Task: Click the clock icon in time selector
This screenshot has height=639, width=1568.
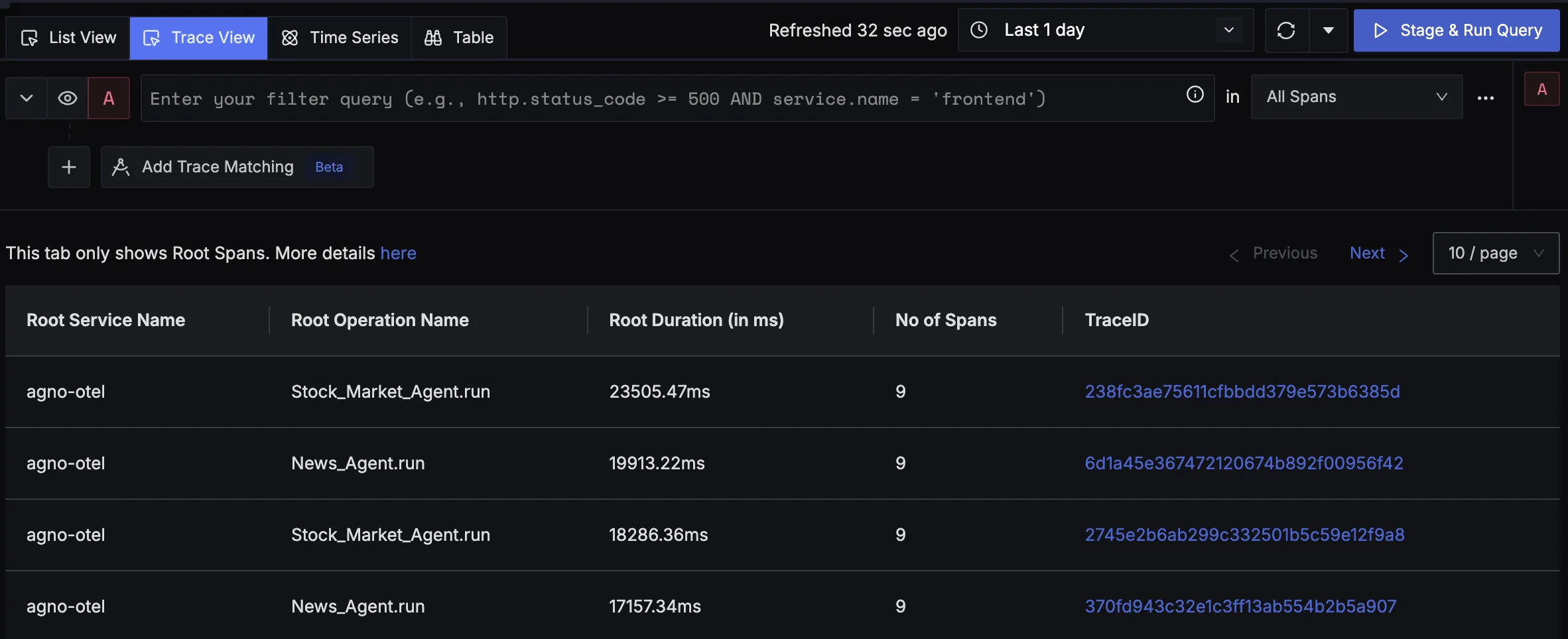Action: pos(979,30)
